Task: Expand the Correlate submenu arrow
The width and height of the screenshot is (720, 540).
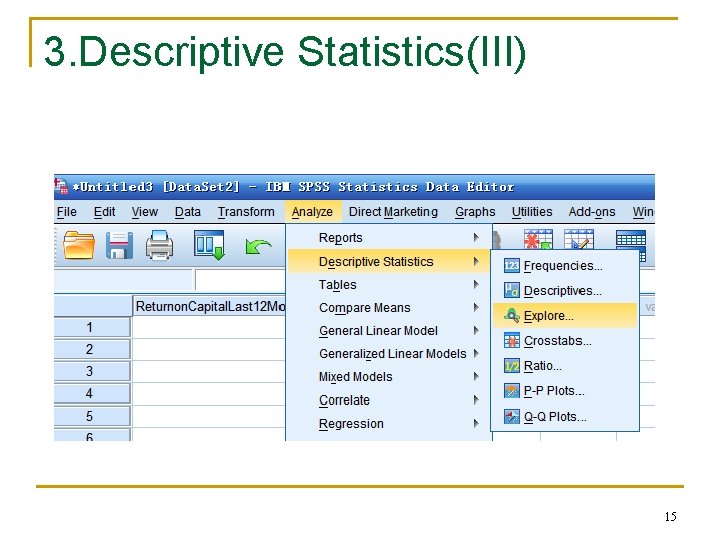Action: click(x=476, y=400)
